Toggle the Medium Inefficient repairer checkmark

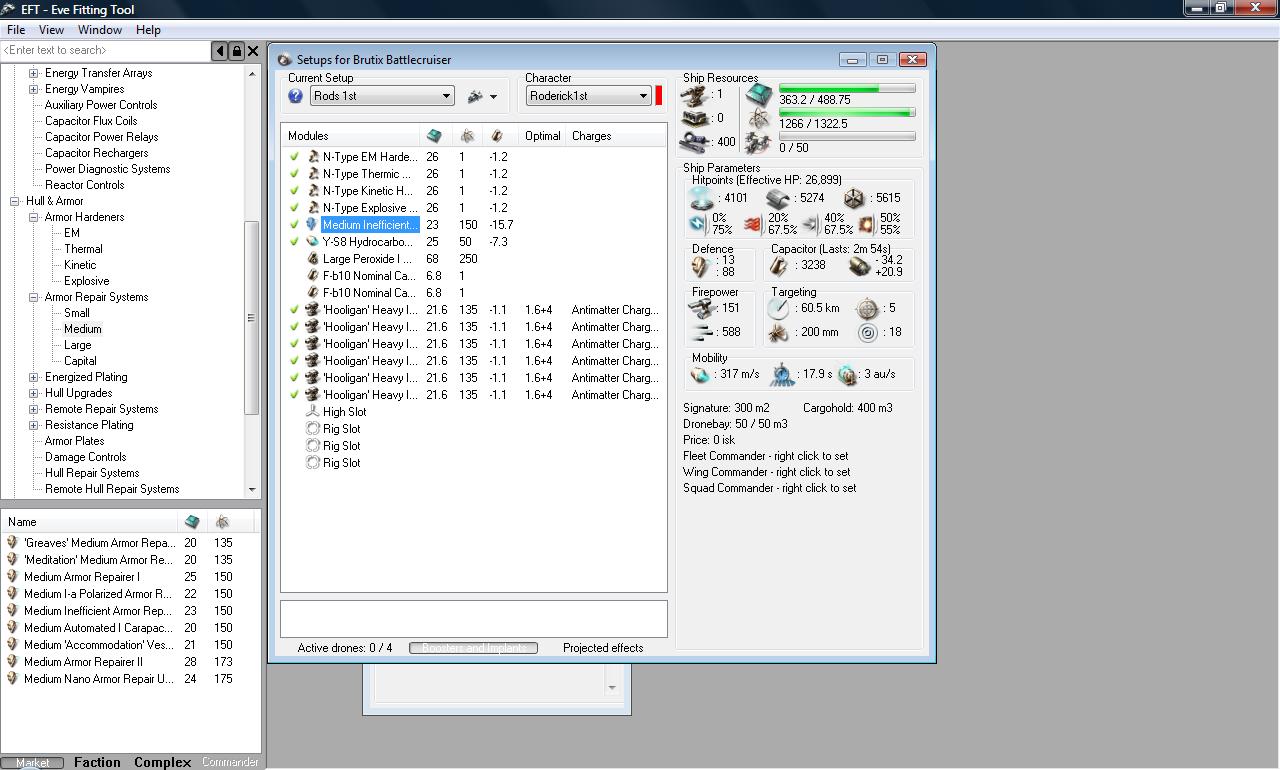pos(295,225)
